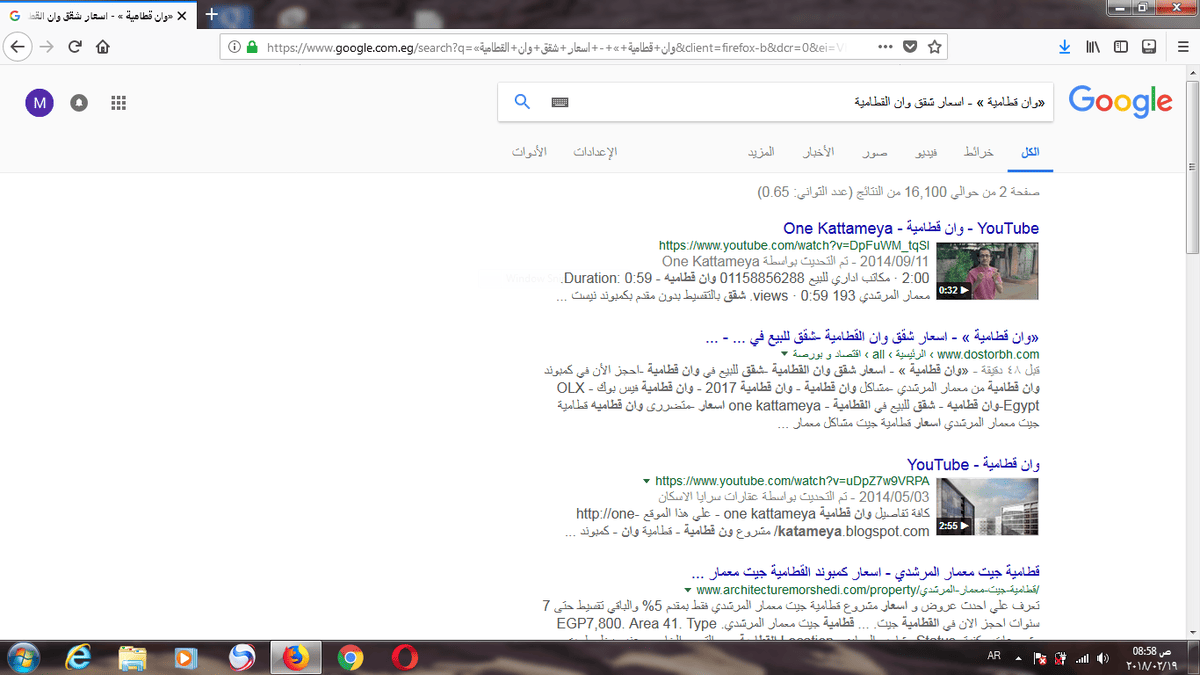Click the power plug tray icon
1200x675 pixels.
pyautogui.click(x=1060, y=659)
